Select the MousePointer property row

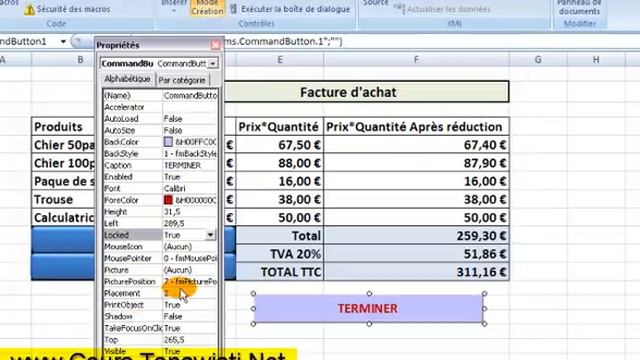pos(160,258)
